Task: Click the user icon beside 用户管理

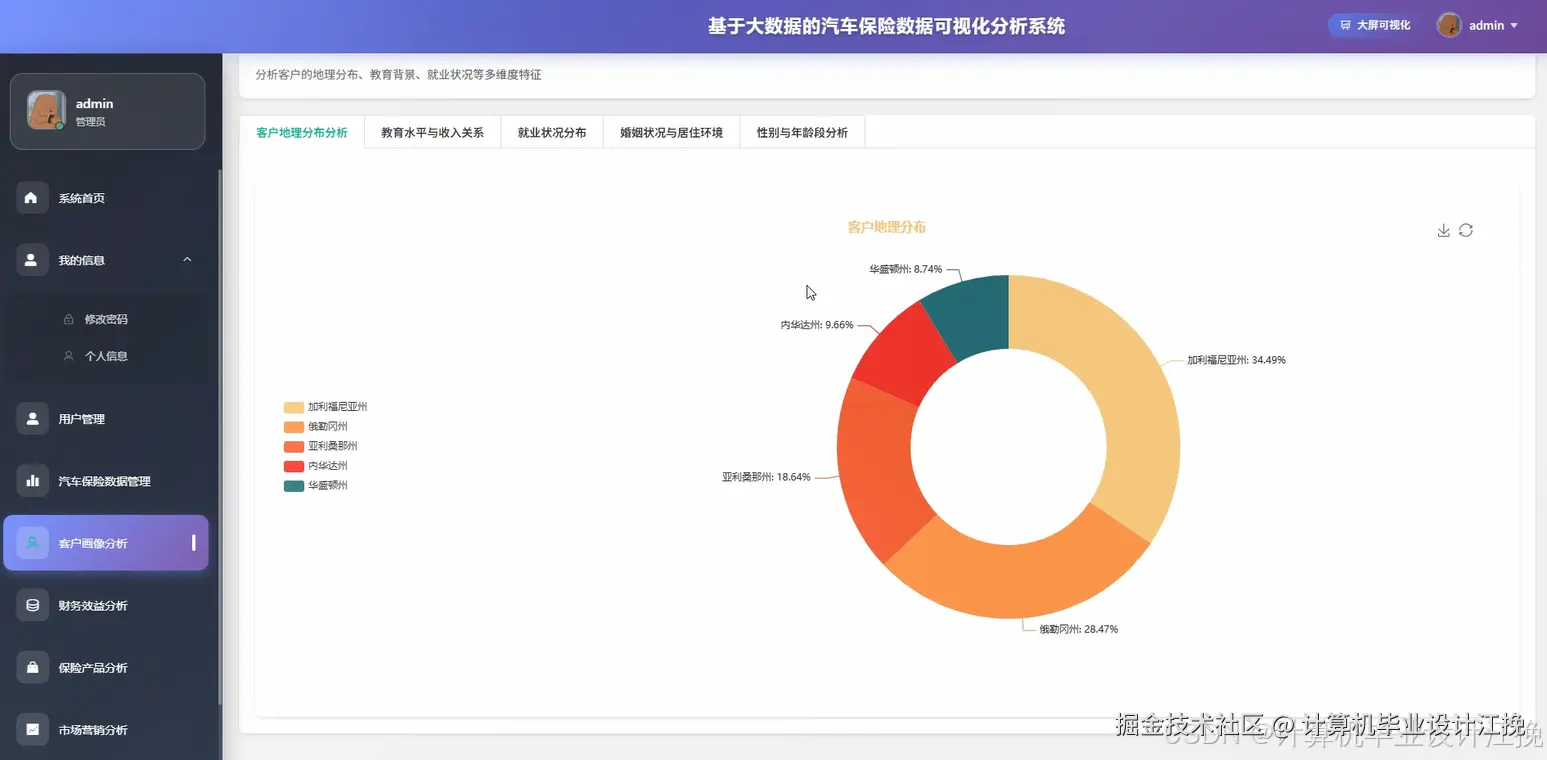Action: coord(32,419)
